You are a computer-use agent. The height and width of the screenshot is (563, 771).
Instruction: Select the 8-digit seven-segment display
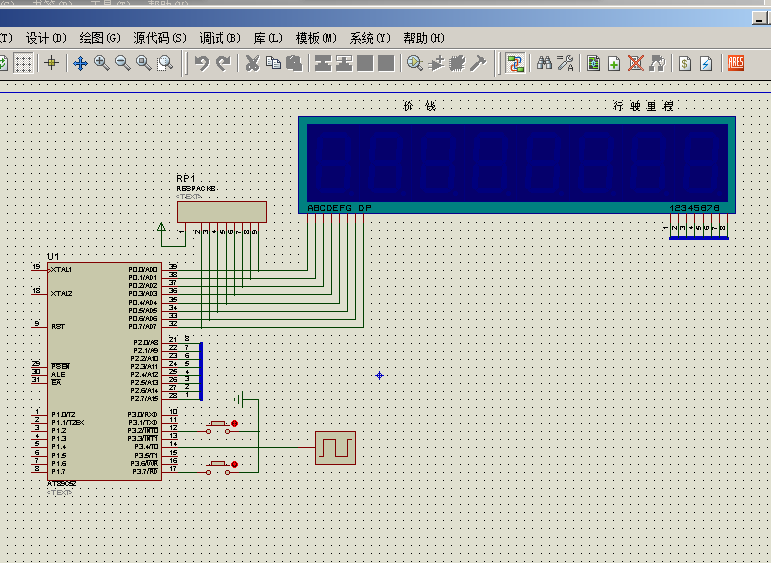point(517,165)
